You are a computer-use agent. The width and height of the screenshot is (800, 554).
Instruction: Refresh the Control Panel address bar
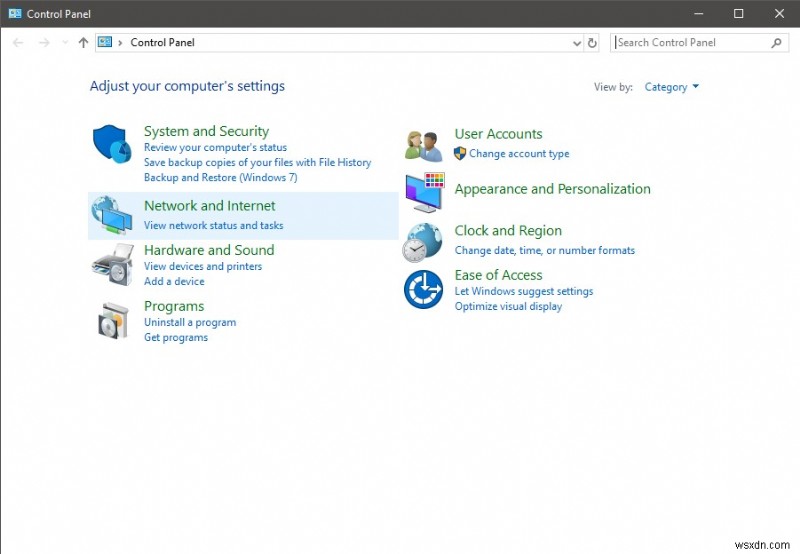pos(592,43)
